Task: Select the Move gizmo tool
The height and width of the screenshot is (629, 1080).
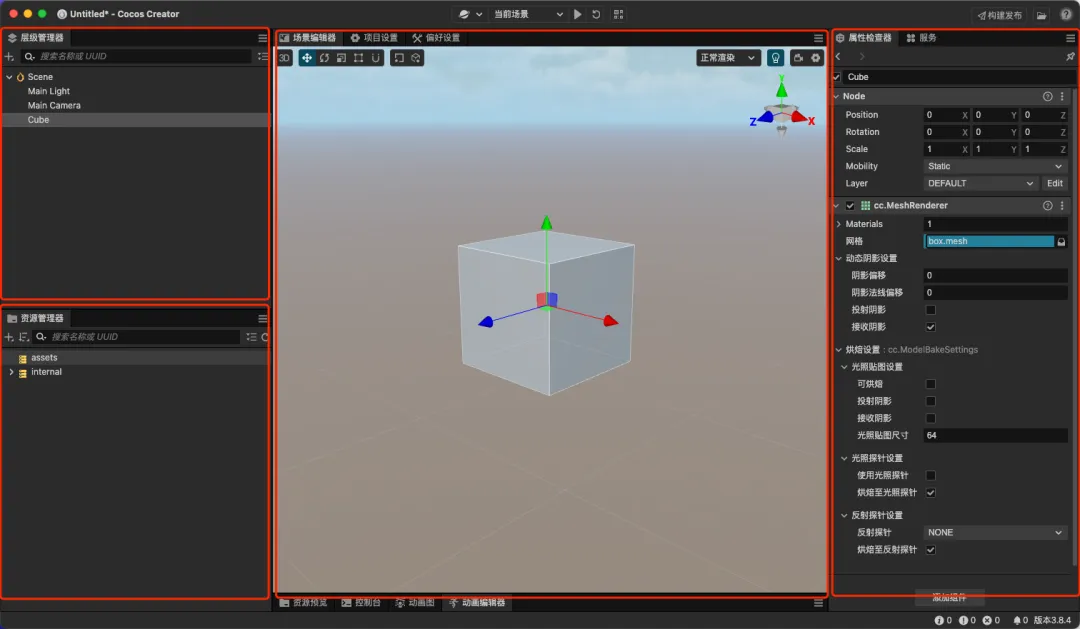Action: pos(307,58)
